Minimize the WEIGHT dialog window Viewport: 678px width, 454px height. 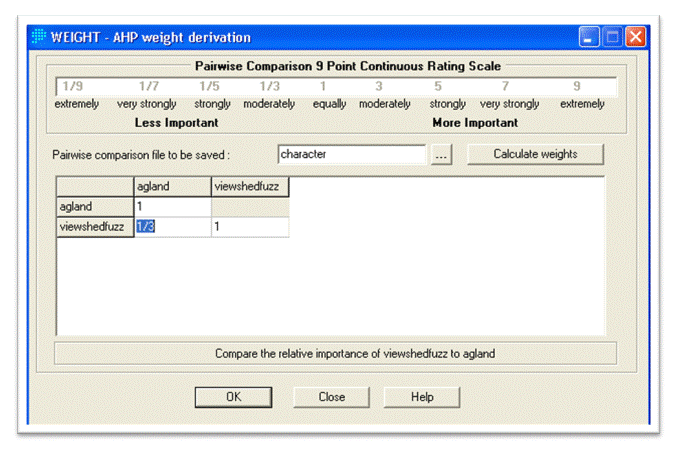coord(589,38)
